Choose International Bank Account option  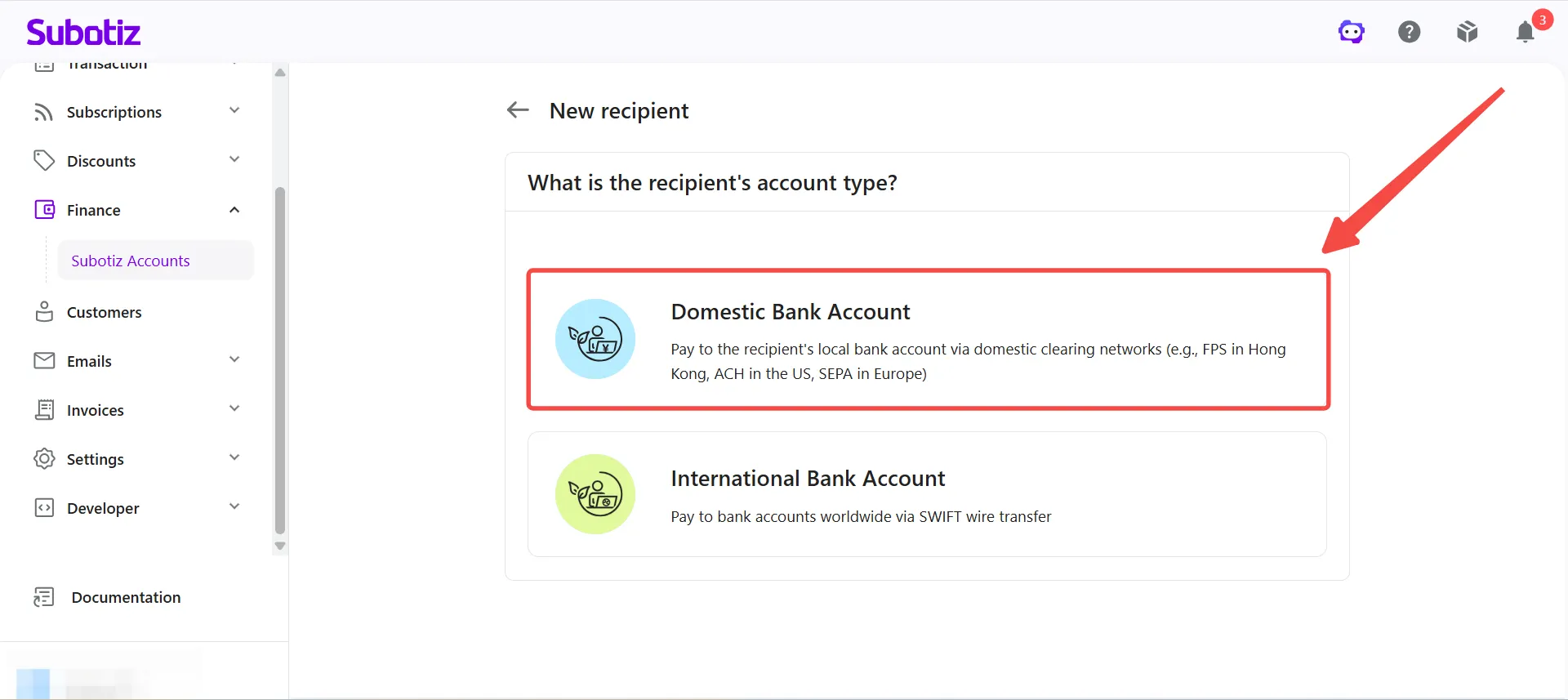(x=927, y=494)
